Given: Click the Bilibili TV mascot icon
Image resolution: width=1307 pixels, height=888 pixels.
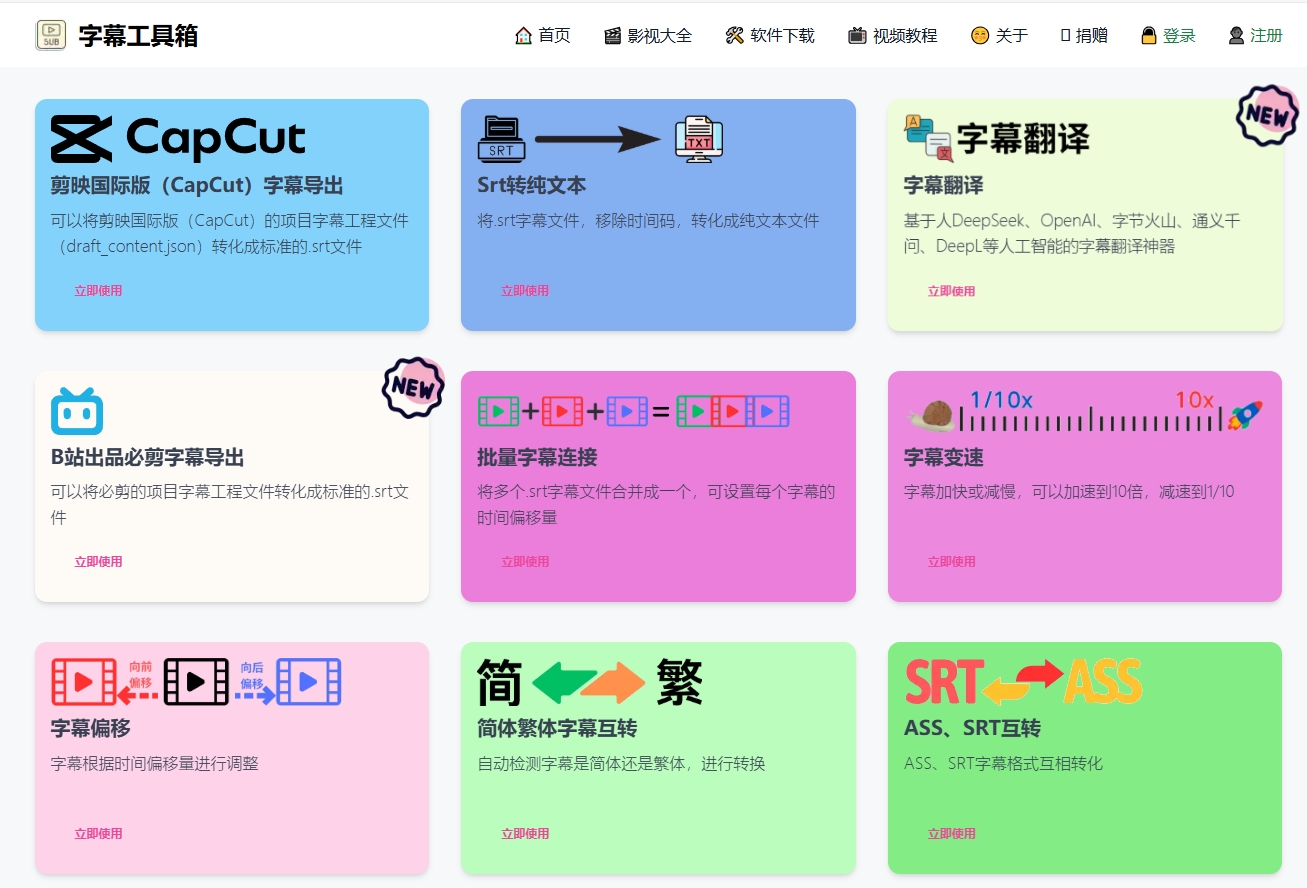Looking at the screenshot, I should click(x=77, y=411).
